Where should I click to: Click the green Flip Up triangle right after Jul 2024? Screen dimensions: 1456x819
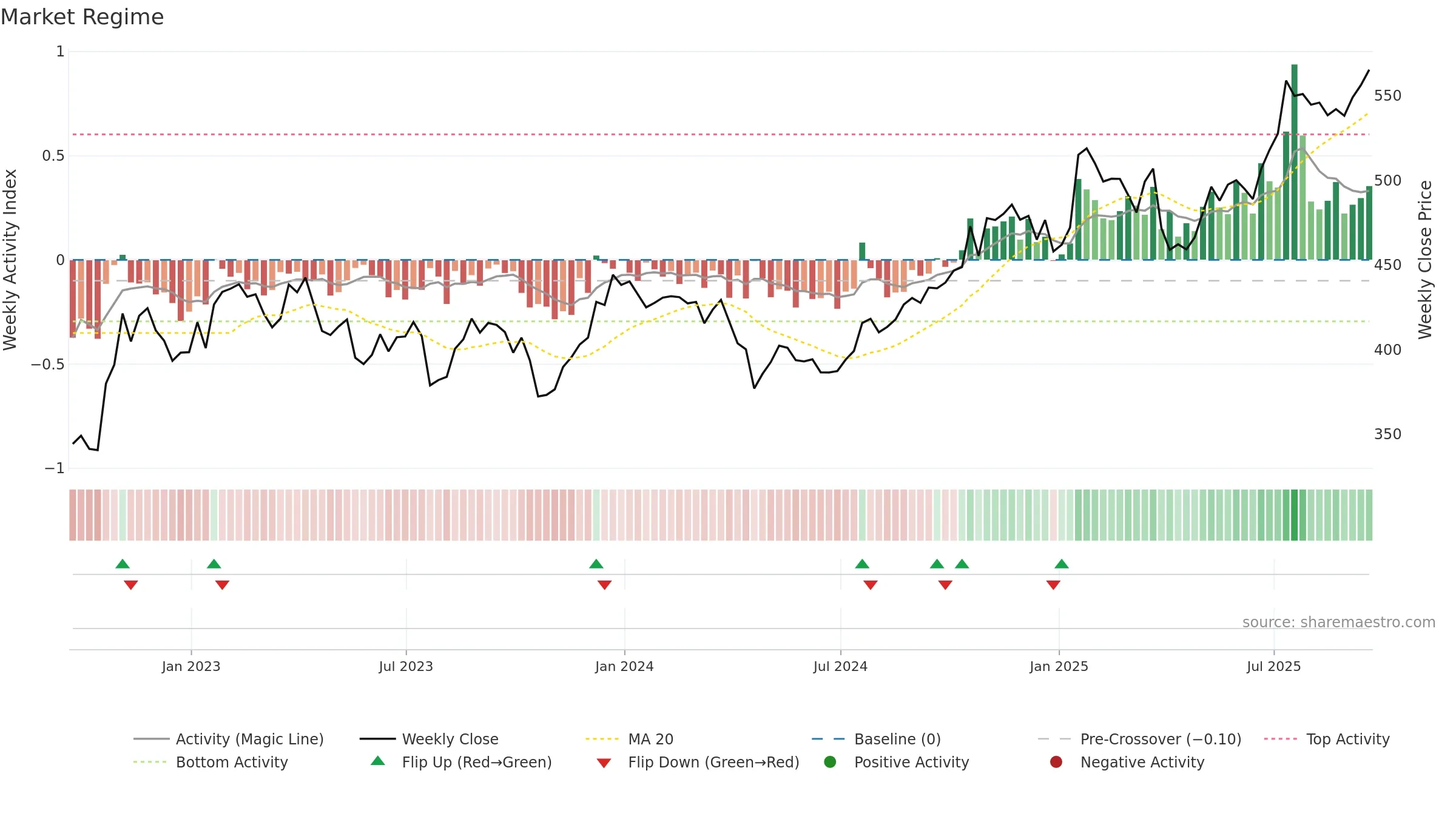pos(862,564)
